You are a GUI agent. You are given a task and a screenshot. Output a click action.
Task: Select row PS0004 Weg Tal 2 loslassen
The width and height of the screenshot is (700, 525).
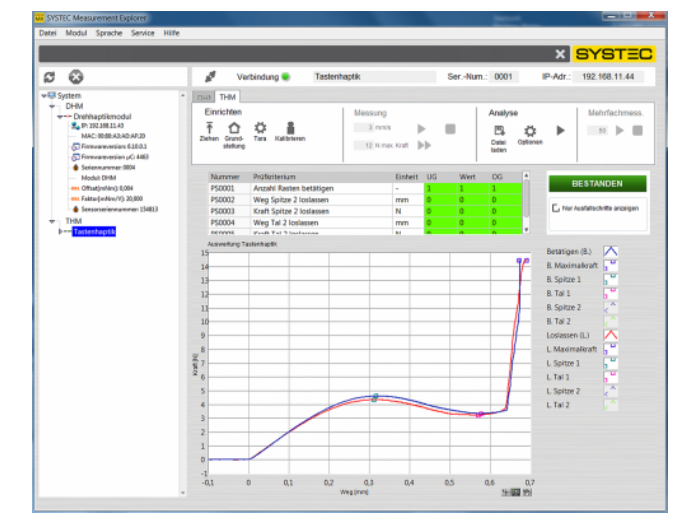(x=365, y=223)
